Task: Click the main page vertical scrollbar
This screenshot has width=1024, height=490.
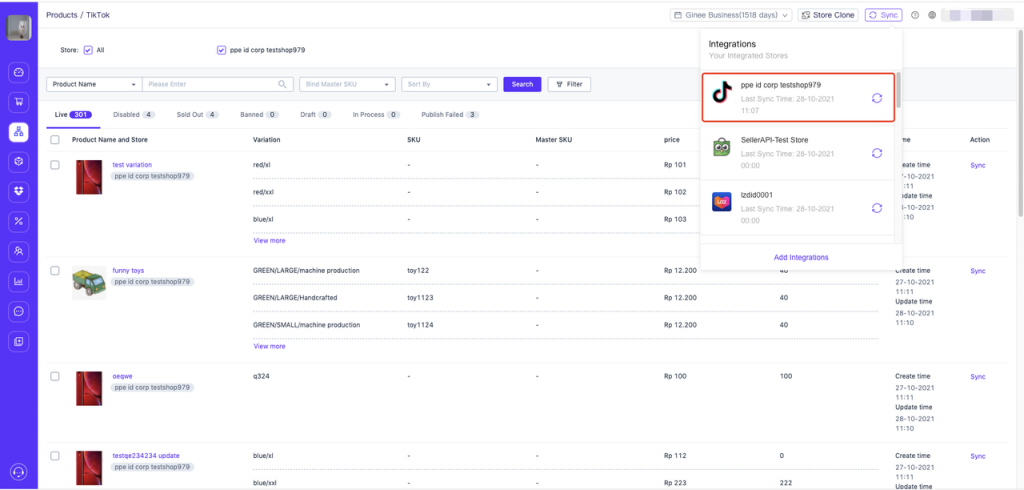Action: 1020,124
